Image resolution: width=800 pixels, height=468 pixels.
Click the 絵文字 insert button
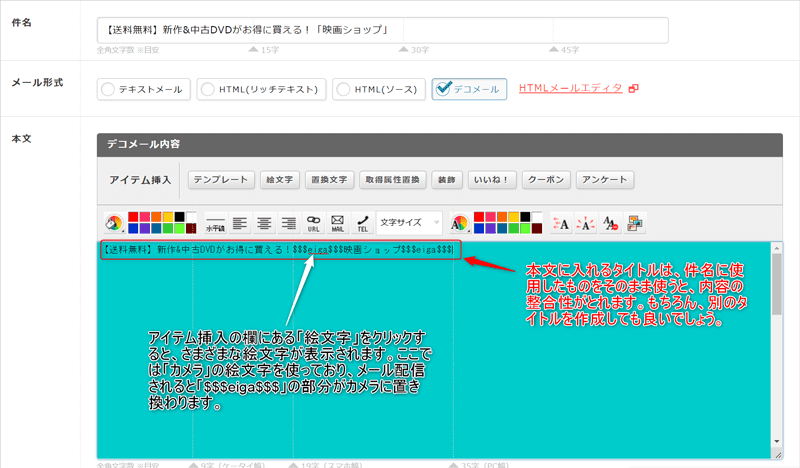pos(277,180)
